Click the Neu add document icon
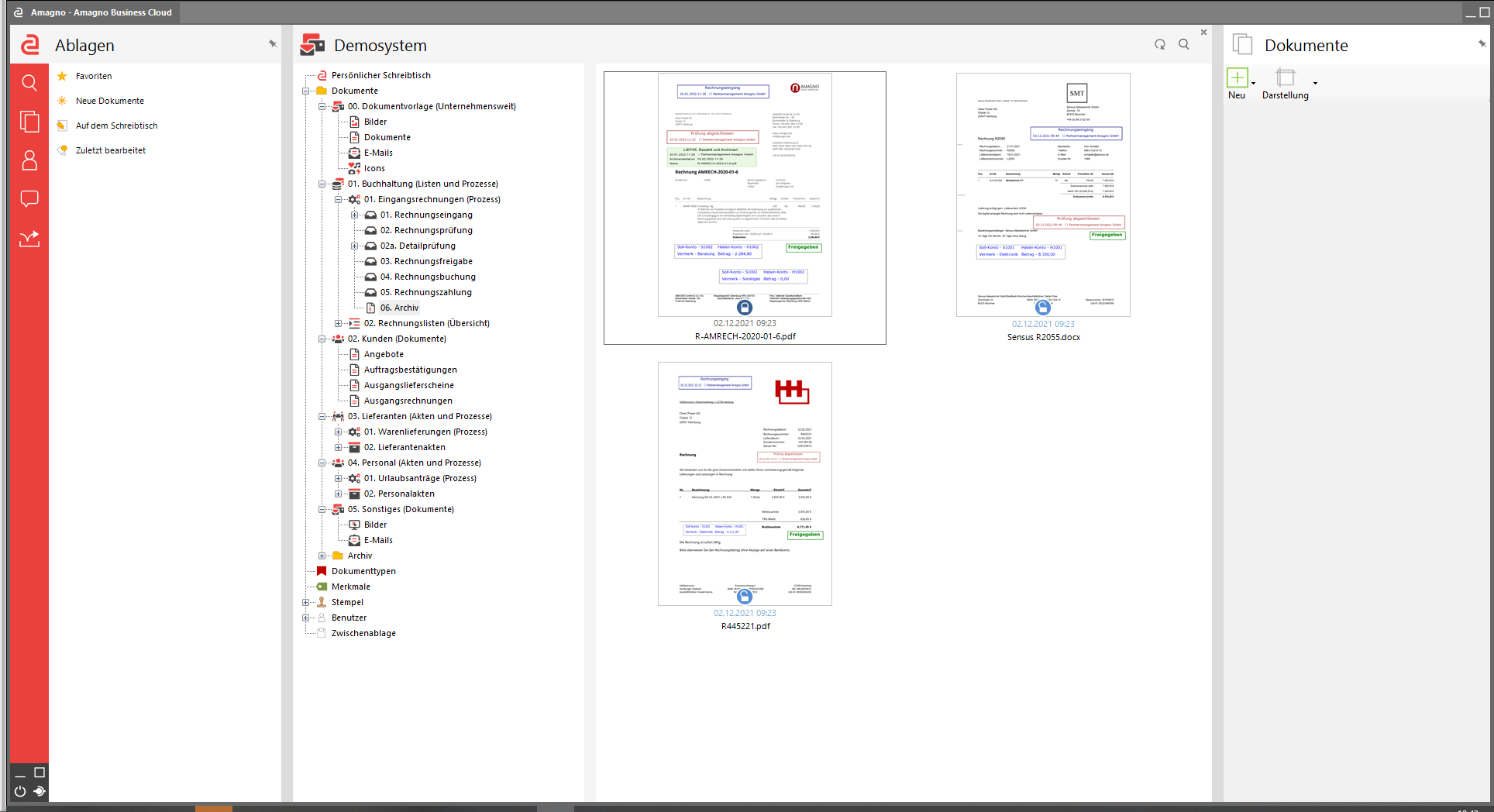The image size is (1494, 812). [x=1238, y=78]
